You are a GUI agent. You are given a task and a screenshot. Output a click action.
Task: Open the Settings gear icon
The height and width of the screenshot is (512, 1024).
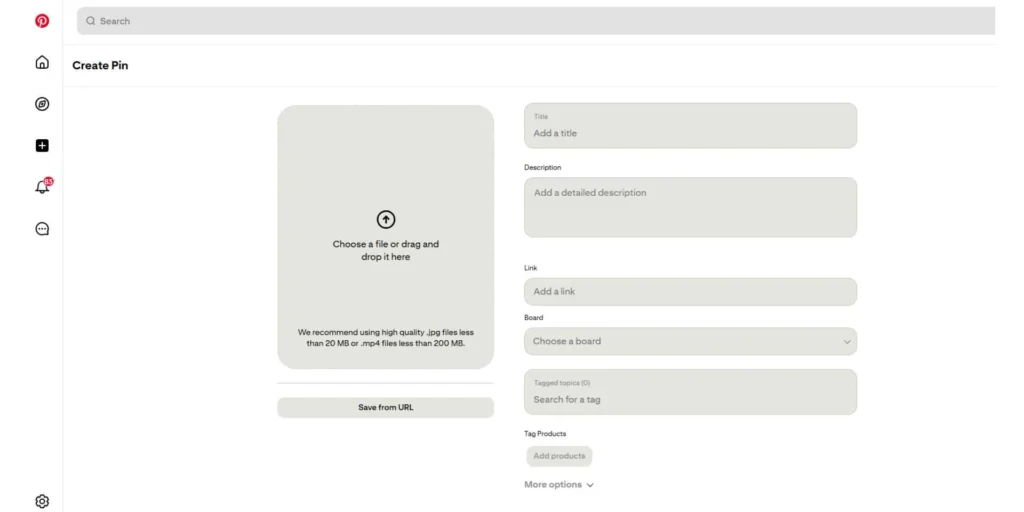42,501
